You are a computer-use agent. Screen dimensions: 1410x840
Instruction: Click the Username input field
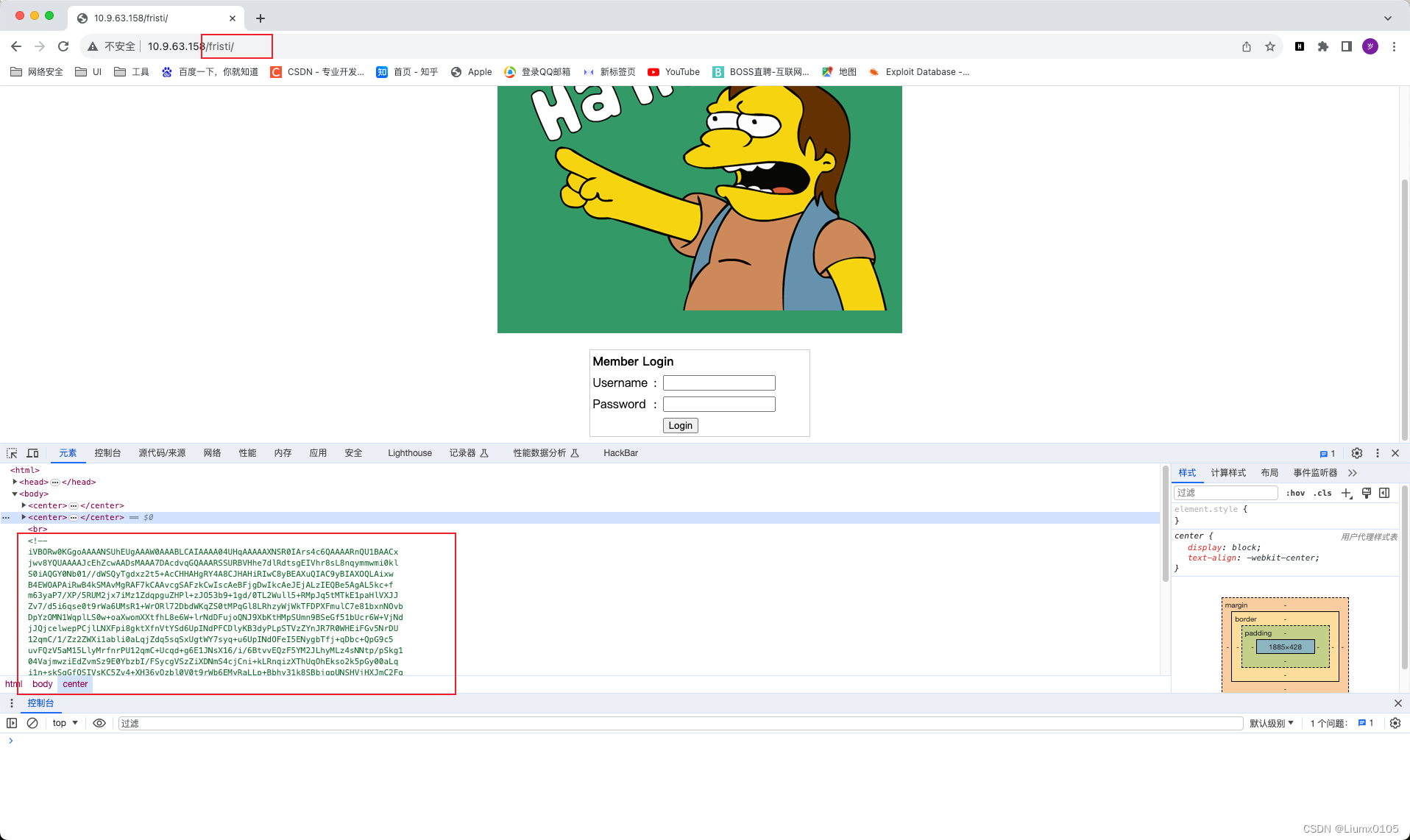click(719, 382)
